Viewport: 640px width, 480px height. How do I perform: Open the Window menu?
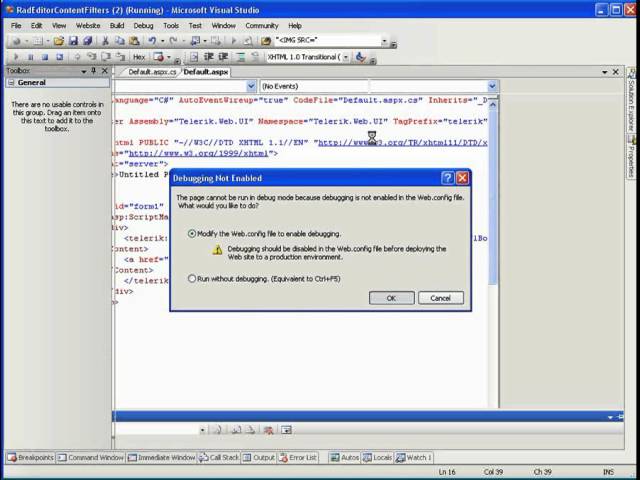point(223,25)
